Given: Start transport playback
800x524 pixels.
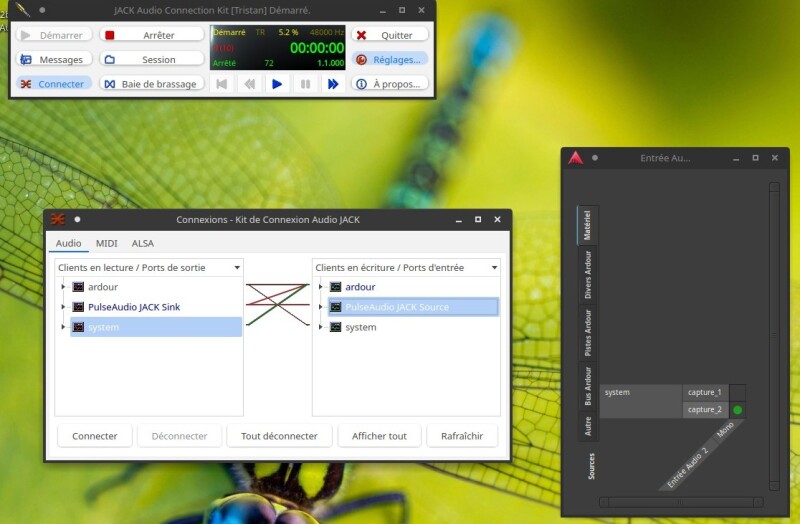Looking at the screenshot, I should 277,84.
